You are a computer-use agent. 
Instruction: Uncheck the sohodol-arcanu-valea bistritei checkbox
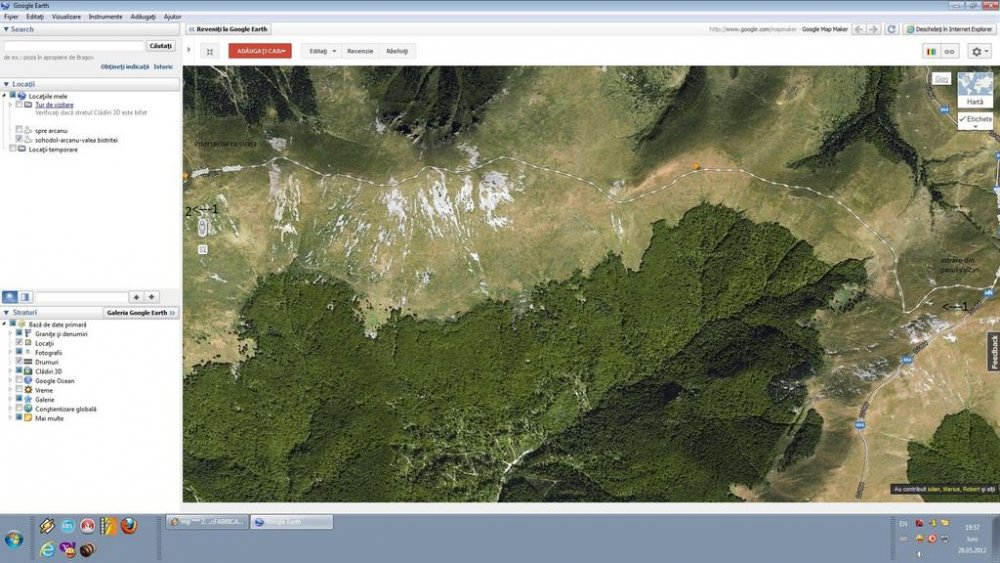coord(19,139)
